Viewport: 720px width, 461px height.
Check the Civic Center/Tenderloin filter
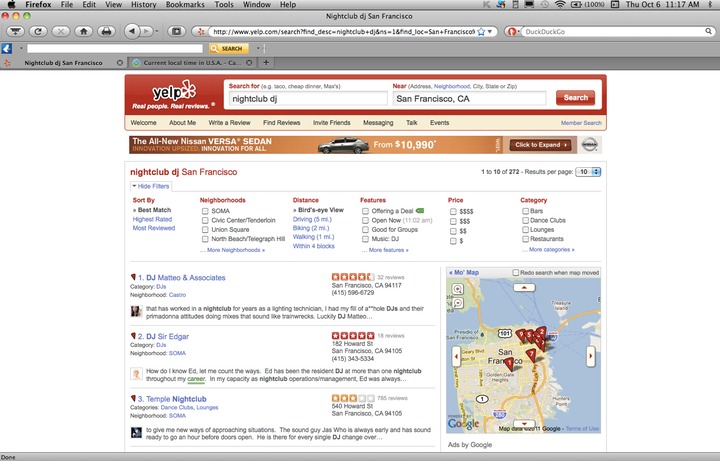205,220
